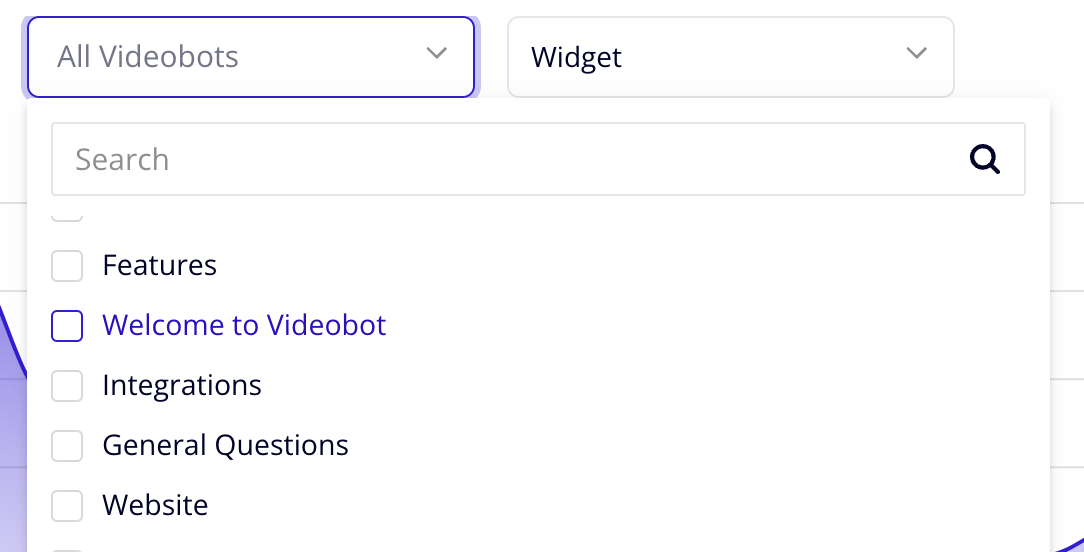1084x552 pixels.
Task: Select the General Questions checkbox
Action: [x=67, y=446]
